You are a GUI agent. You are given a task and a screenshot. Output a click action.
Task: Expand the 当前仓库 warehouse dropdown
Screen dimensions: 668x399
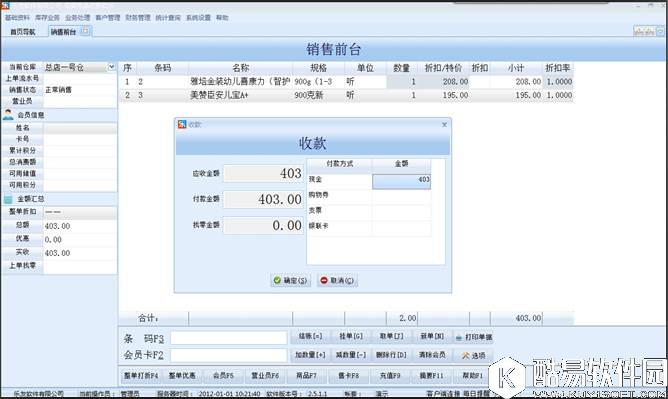[111, 67]
